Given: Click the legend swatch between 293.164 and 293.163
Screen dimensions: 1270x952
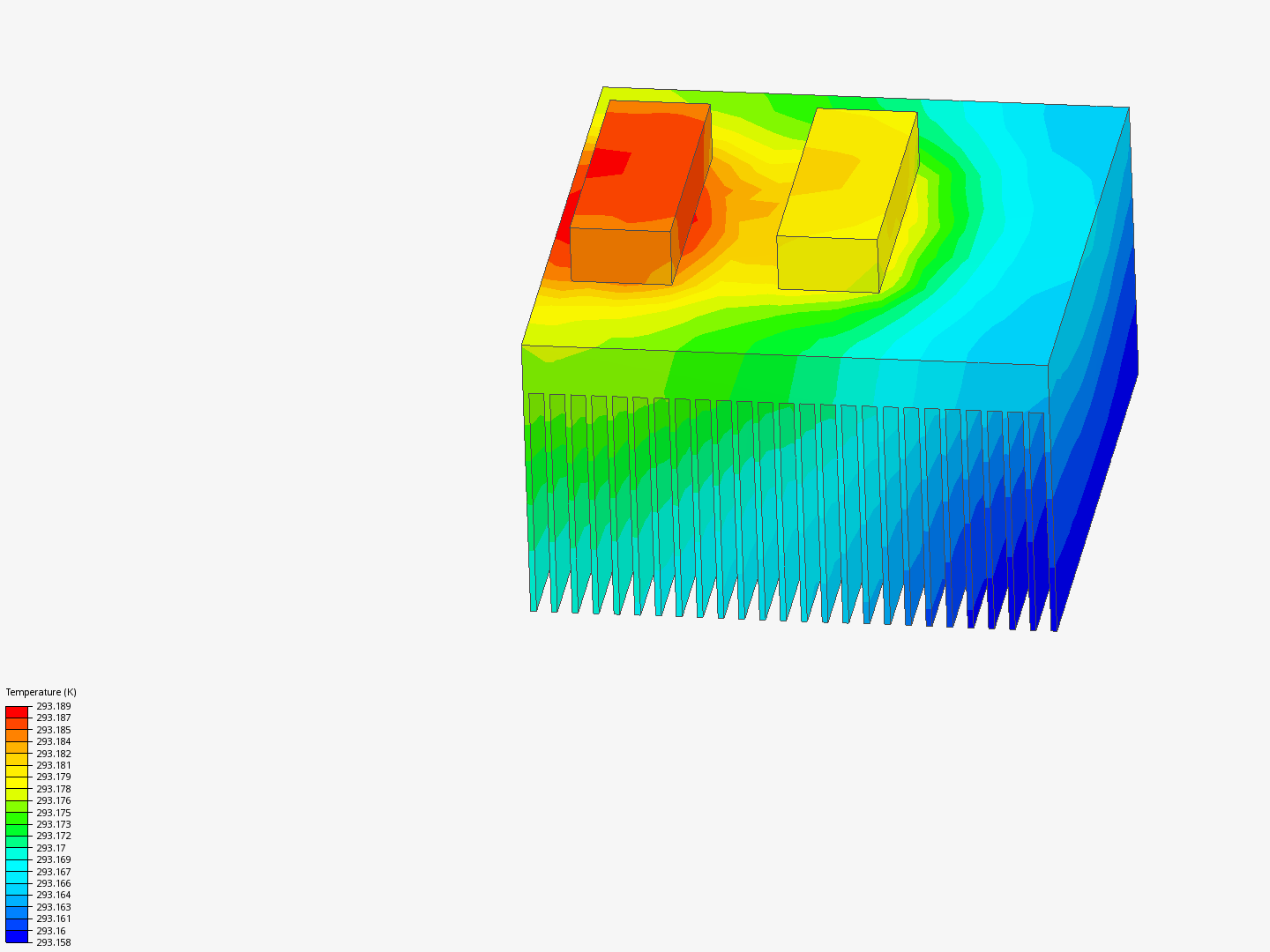Looking at the screenshot, I should pos(17,901).
